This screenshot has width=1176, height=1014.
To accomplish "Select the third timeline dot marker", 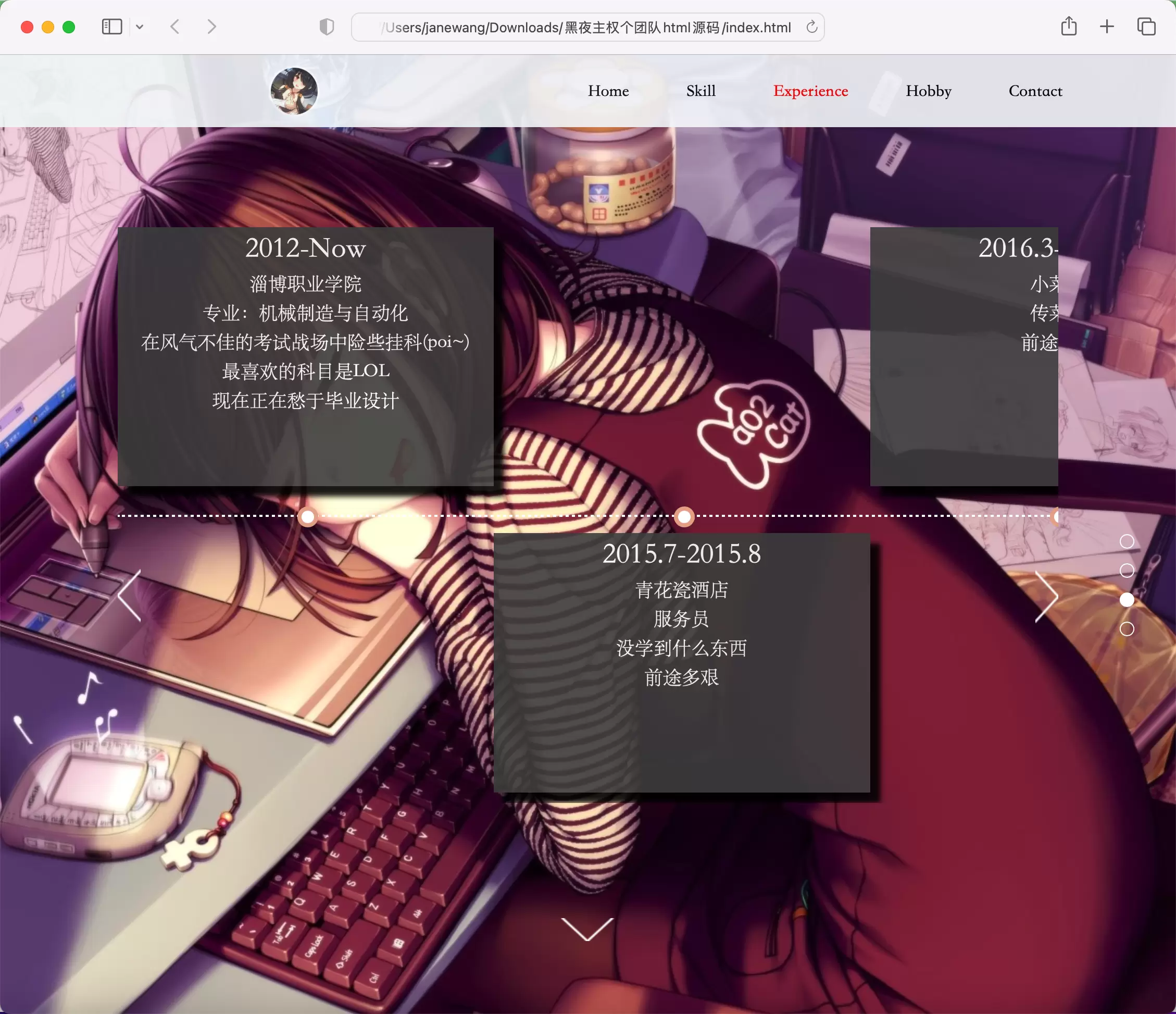I will pos(1057,516).
